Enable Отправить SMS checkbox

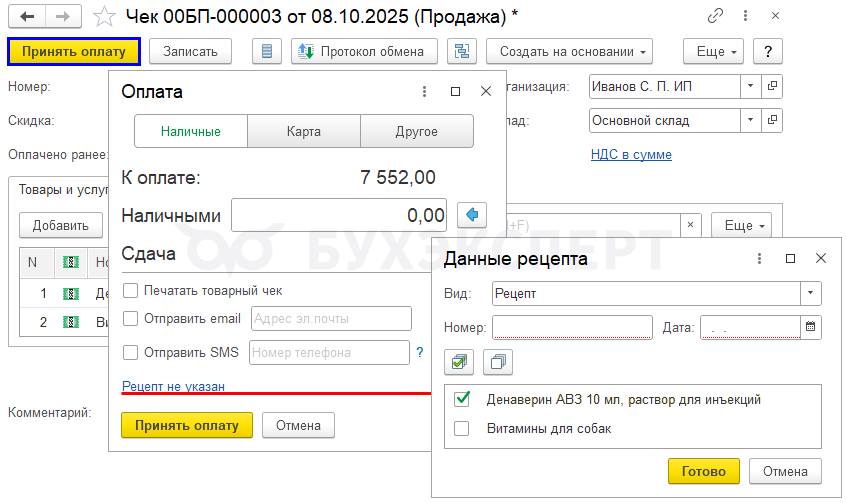pyautogui.click(x=131, y=353)
